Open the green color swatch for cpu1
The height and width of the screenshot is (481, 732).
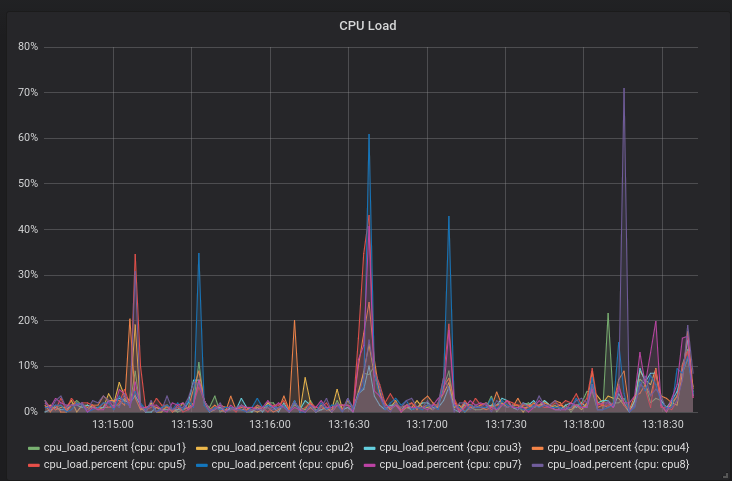click(x=34, y=447)
